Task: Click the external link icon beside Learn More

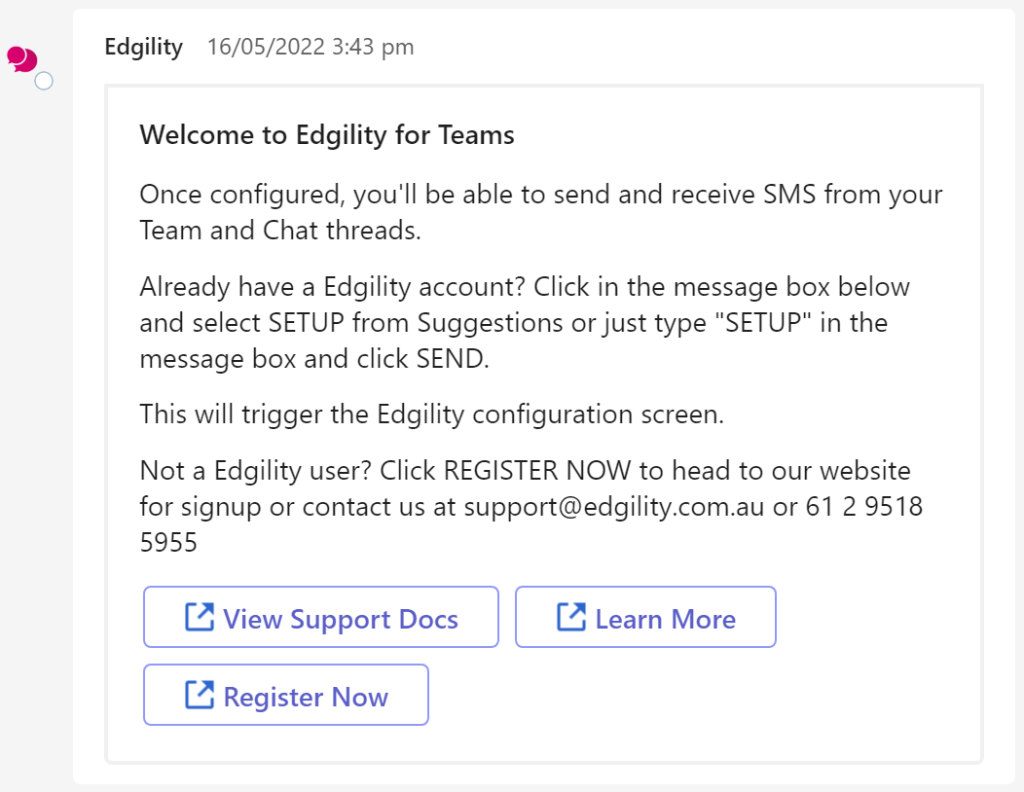Action: coord(570,617)
